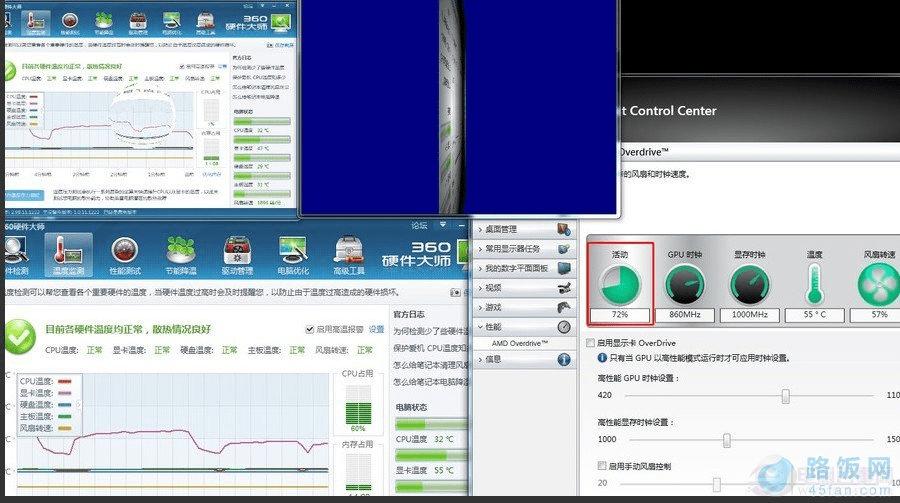
Task: Click the blue screensaver preview window
Action: pyautogui.click(x=459, y=107)
